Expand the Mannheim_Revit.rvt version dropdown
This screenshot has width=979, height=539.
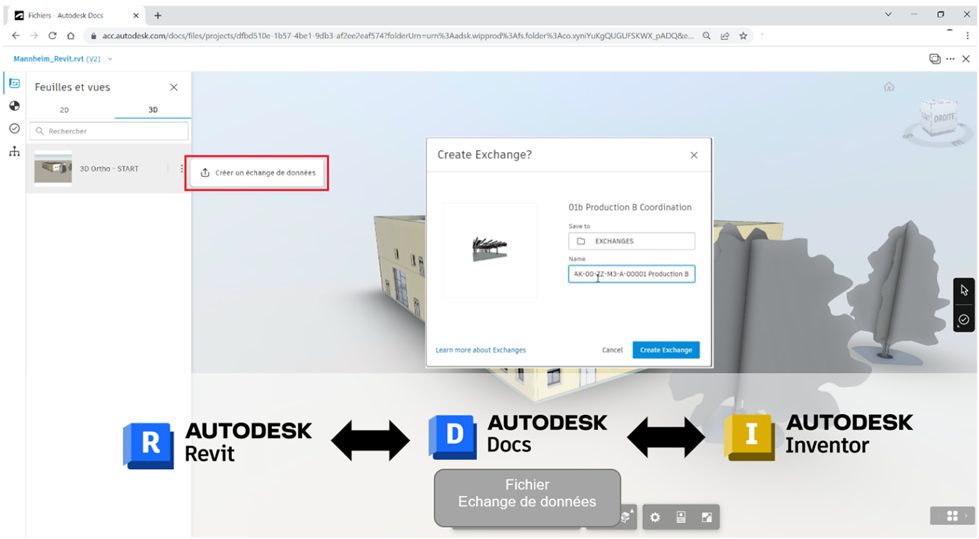pyautogui.click(x=110, y=59)
